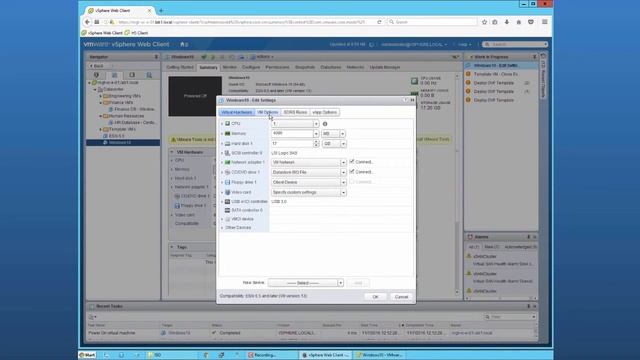Image resolution: width=640 pixels, height=360 pixels.
Task: Pin the Recent Tasks panel
Action: 529,306
